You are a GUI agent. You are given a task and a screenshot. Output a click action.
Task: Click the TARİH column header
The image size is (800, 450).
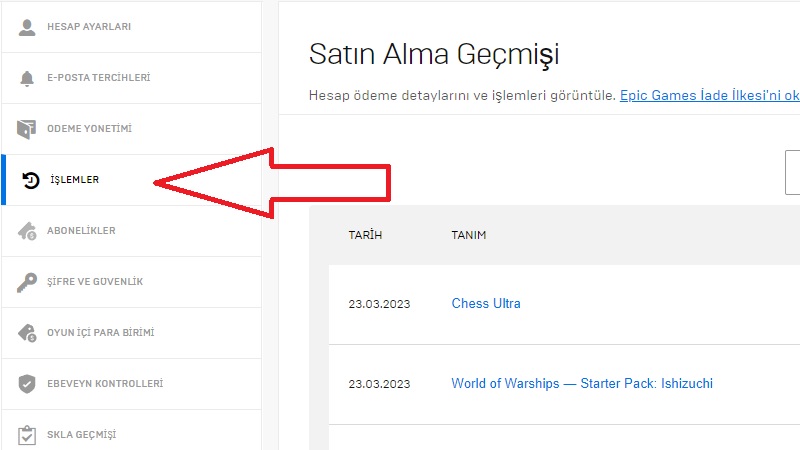(365, 235)
